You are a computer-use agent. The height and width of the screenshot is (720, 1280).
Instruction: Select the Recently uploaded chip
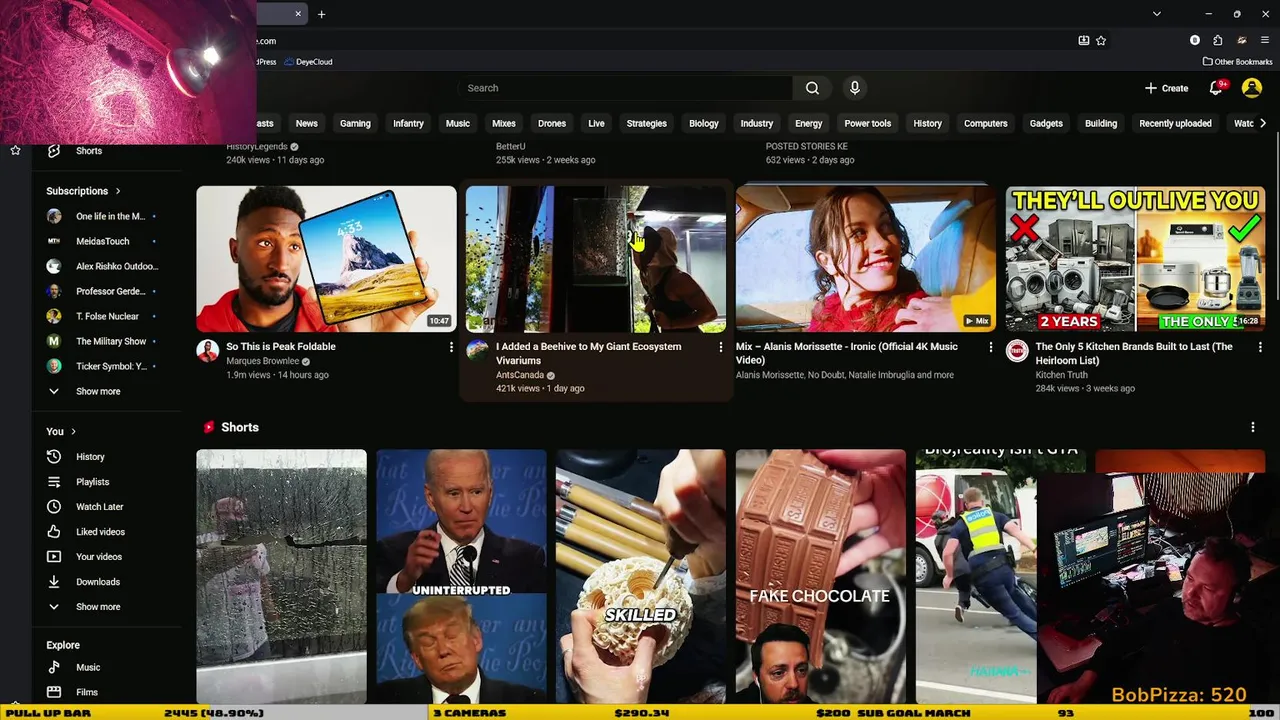tap(1175, 124)
